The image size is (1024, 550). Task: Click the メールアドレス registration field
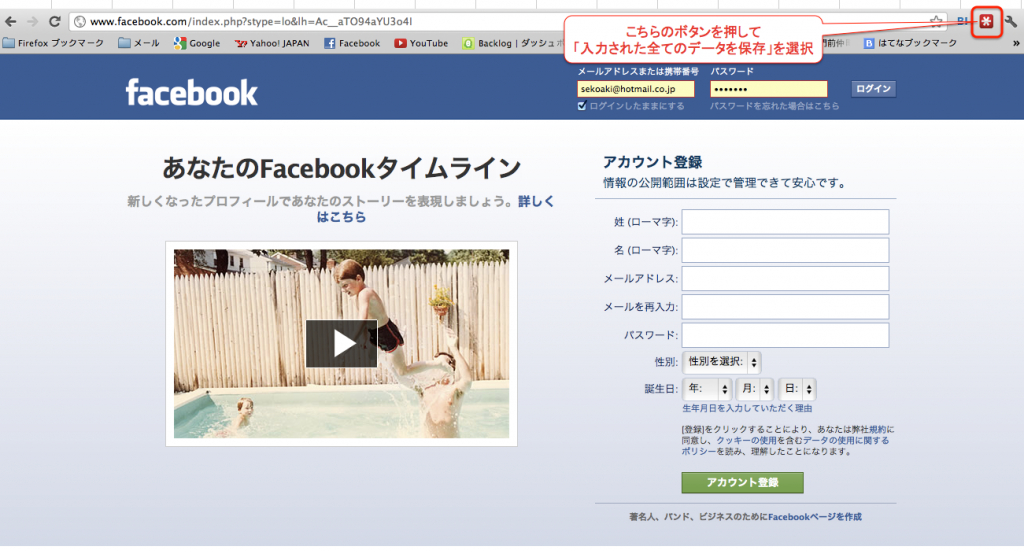(785, 278)
